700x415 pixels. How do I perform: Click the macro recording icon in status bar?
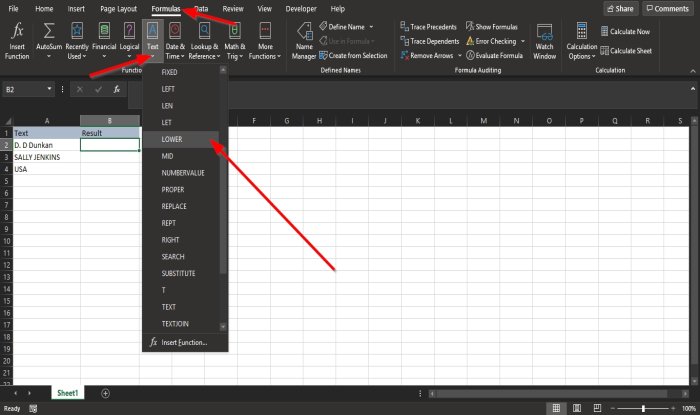33,408
